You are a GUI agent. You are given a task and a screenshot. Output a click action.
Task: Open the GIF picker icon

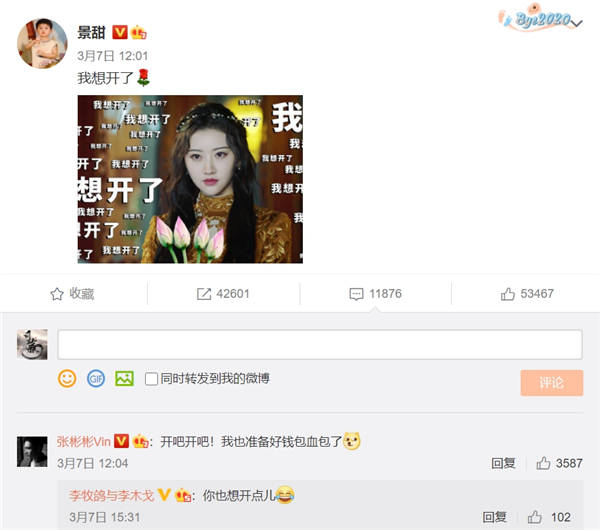[96, 378]
